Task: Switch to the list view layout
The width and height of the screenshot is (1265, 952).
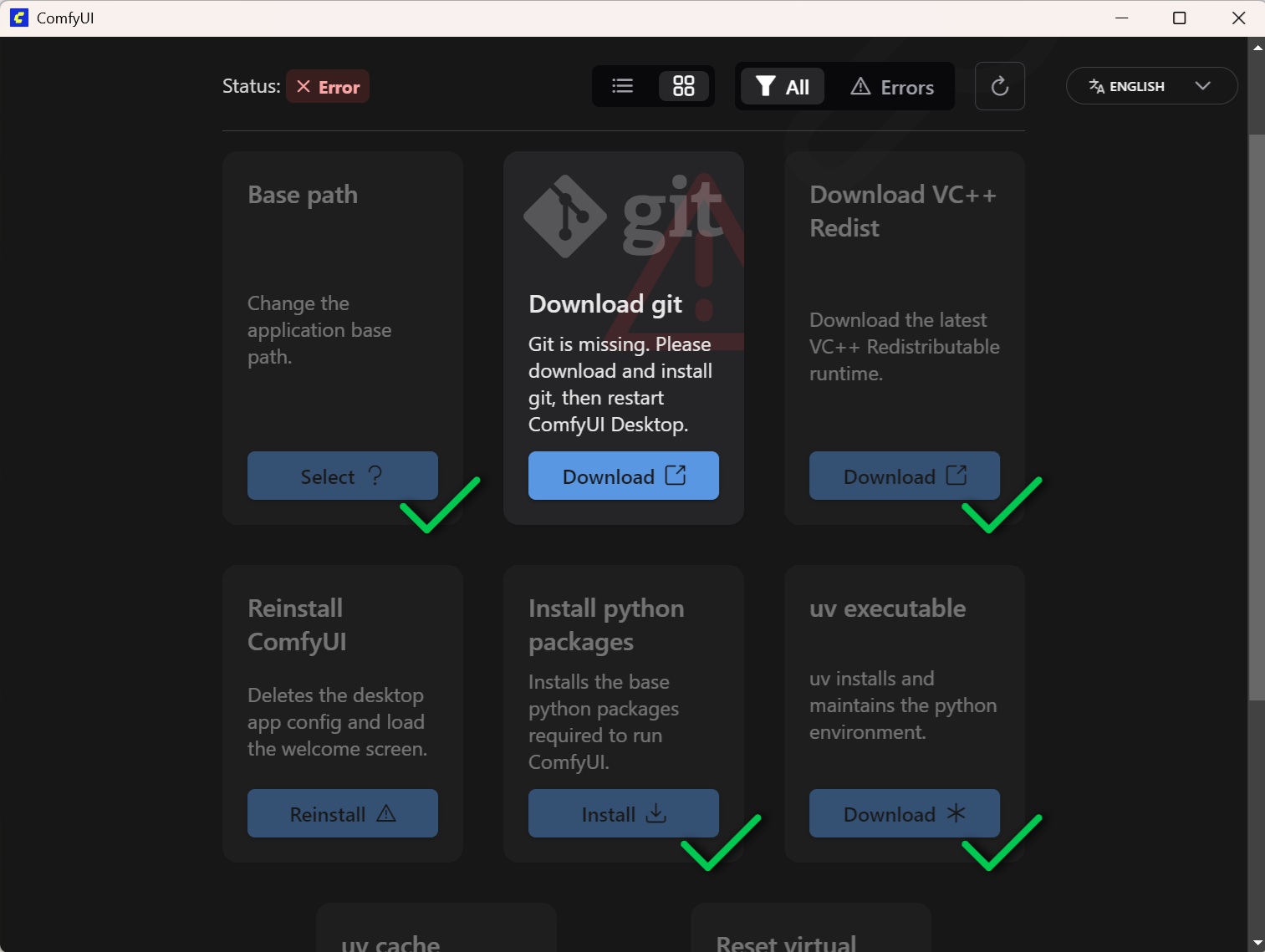Action: point(622,86)
